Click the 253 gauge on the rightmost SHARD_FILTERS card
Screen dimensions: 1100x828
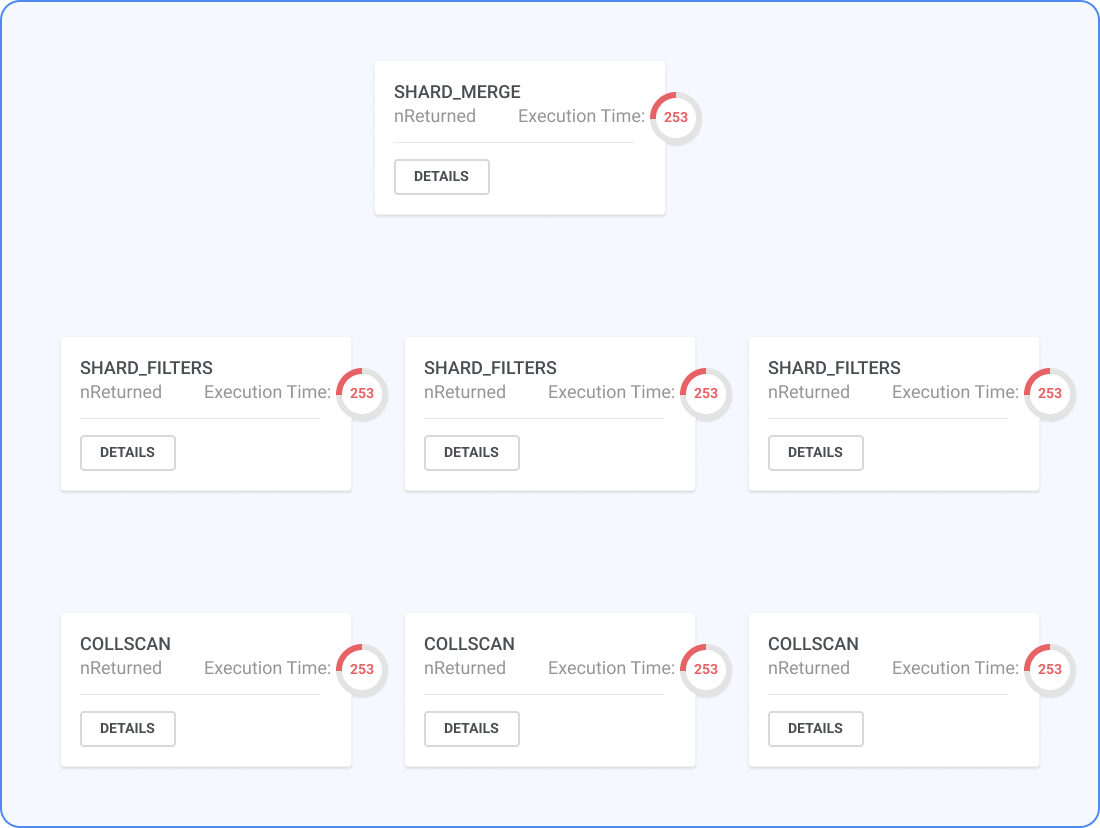1049,393
